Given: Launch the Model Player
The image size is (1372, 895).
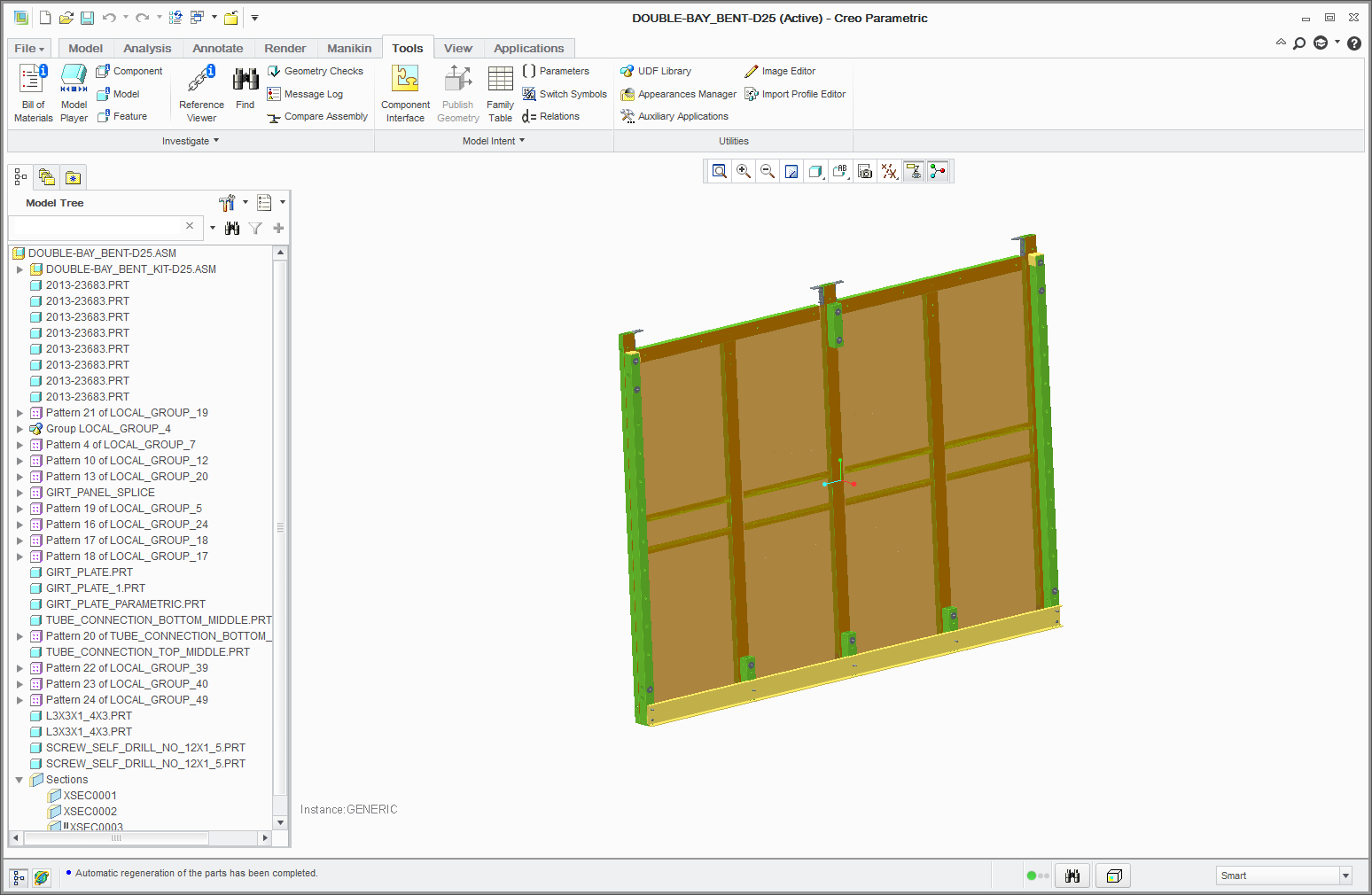Looking at the screenshot, I should click(x=74, y=93).
